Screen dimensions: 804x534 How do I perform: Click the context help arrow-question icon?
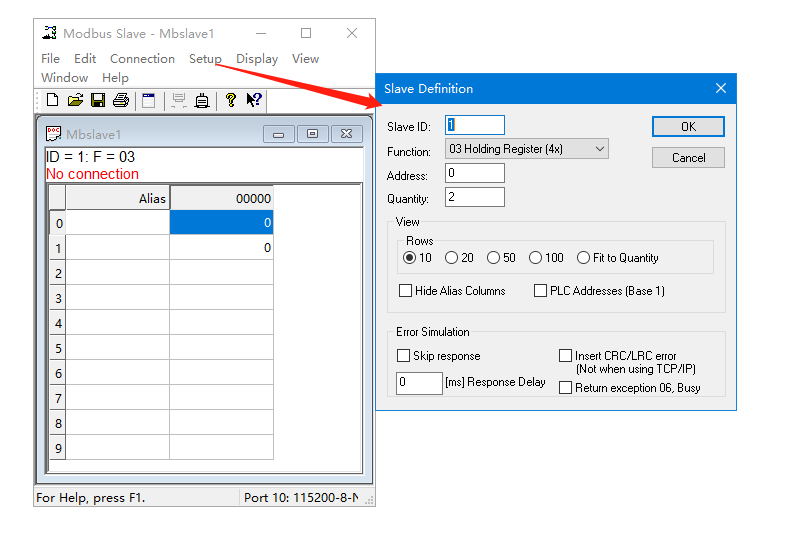tap(254, 100)
